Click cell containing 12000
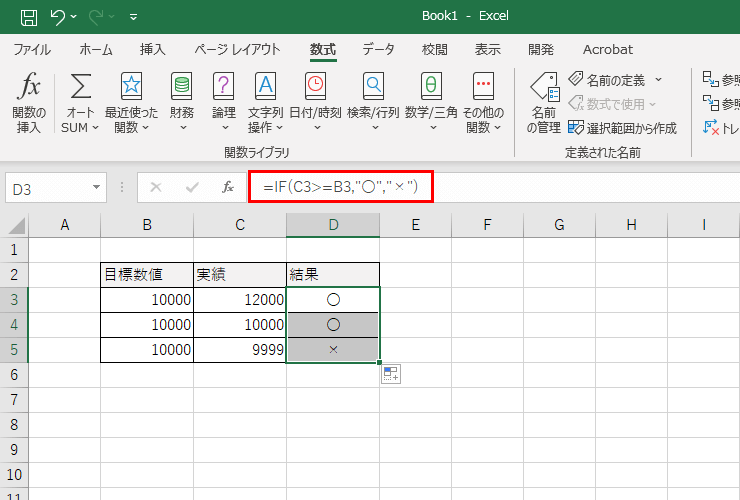The image size is (740, 500). [240, 300]
